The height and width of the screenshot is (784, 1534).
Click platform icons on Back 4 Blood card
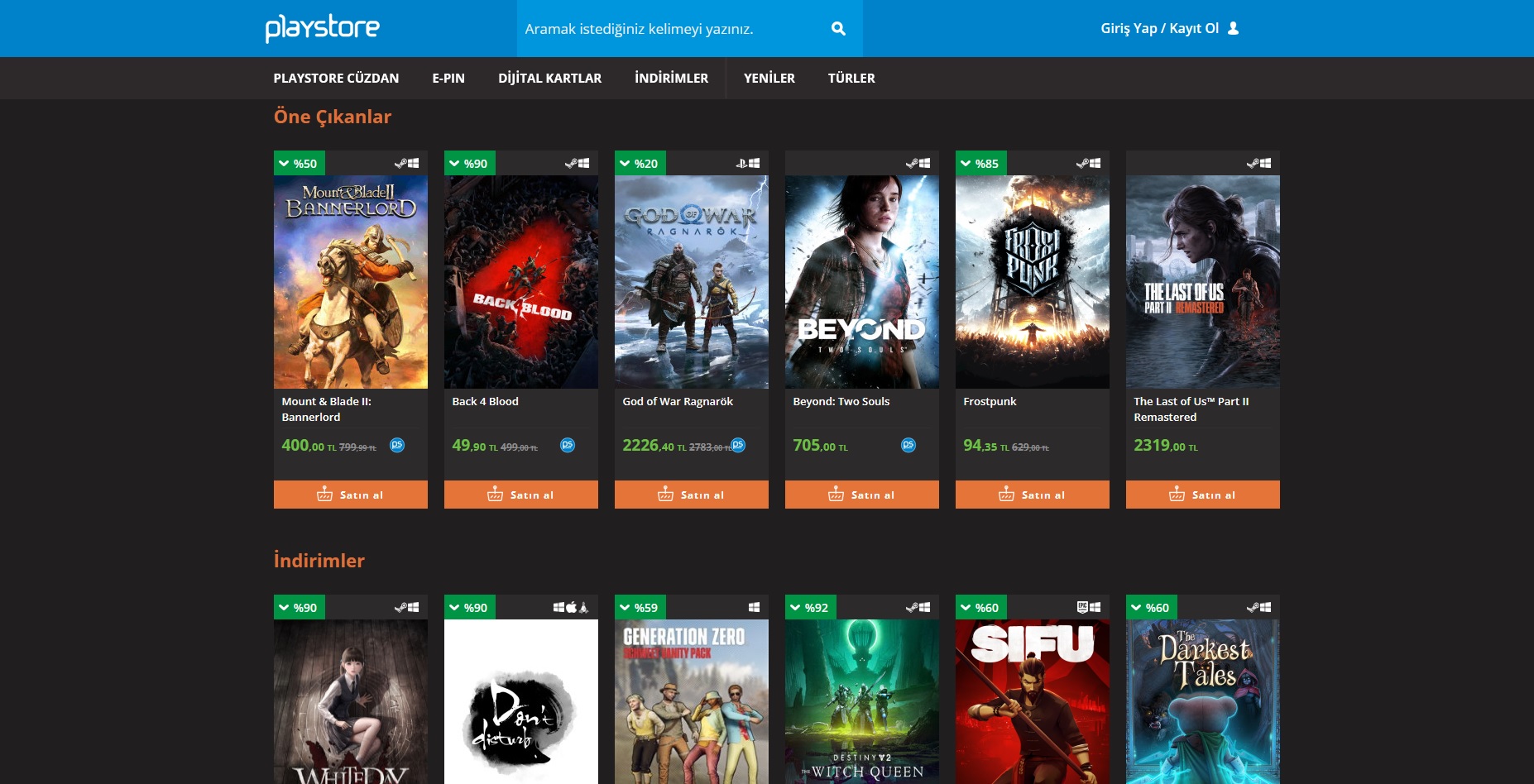point(577,164)
